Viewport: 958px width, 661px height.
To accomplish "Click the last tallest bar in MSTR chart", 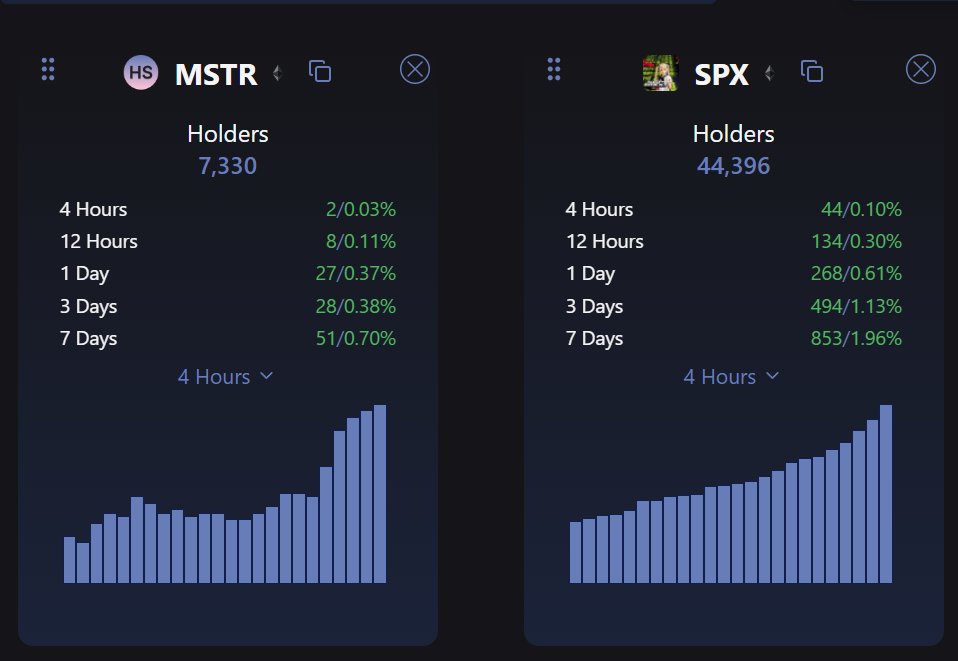I will (380, 494).
